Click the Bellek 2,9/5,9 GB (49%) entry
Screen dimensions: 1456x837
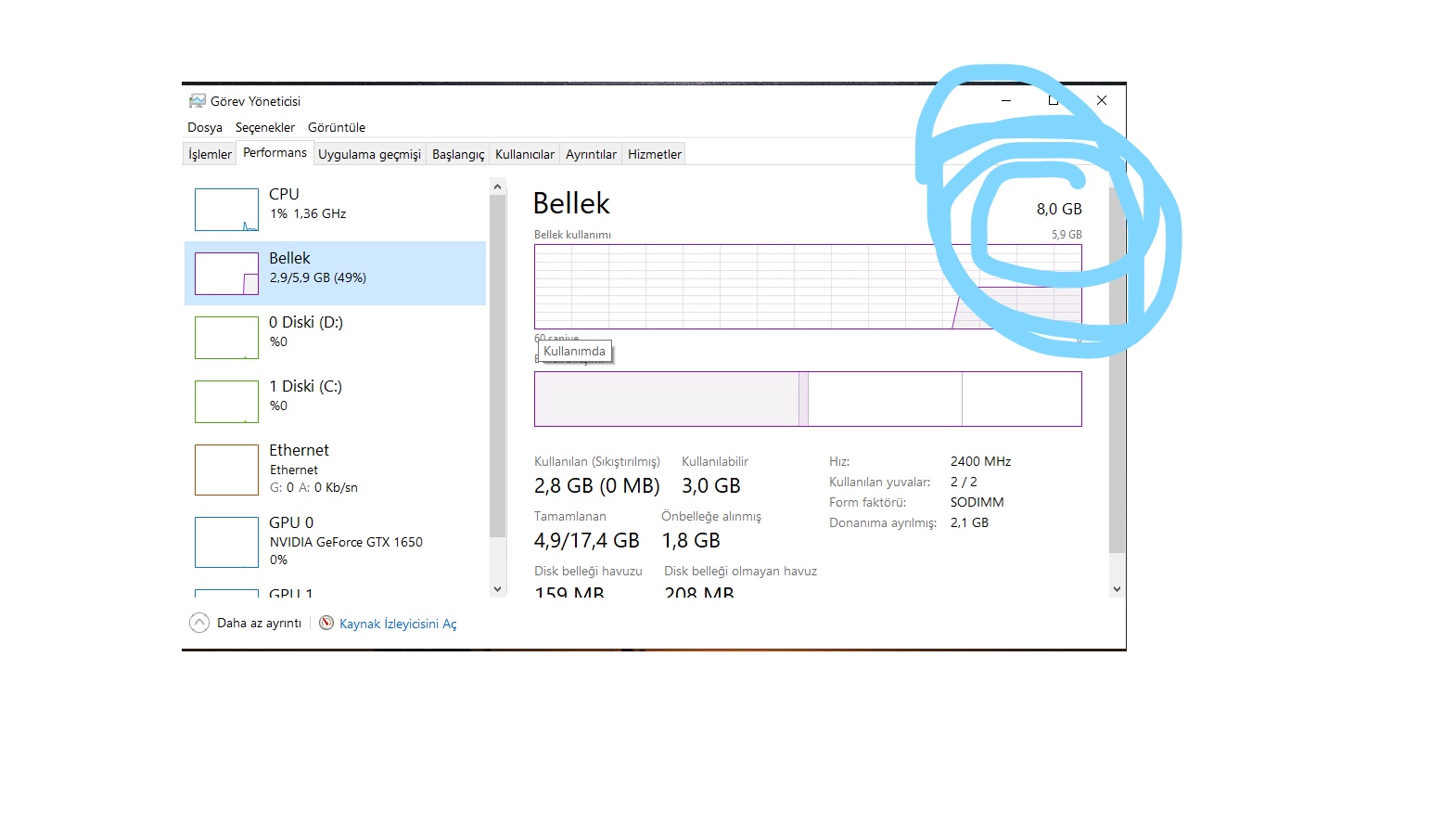click(335, 273)
